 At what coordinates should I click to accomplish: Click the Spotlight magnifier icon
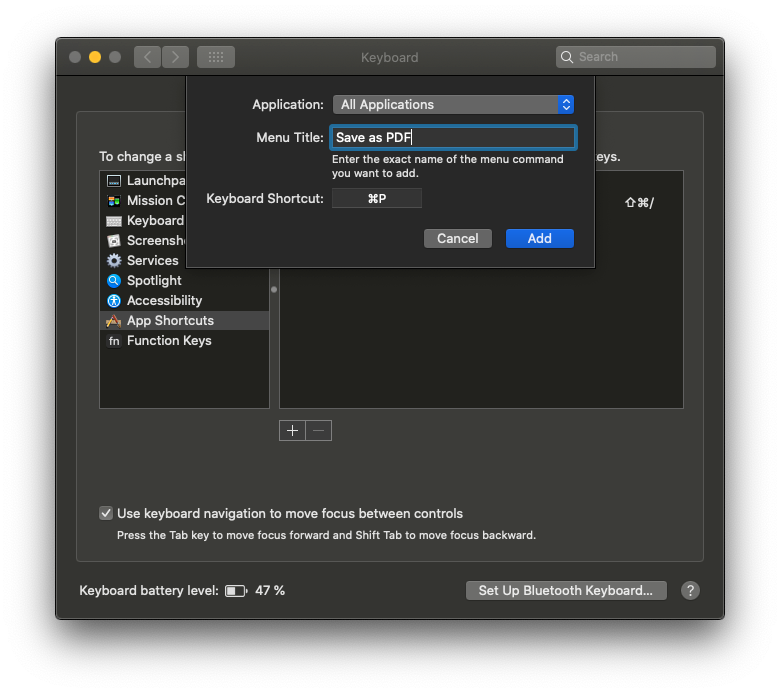(x=114, y=281)
